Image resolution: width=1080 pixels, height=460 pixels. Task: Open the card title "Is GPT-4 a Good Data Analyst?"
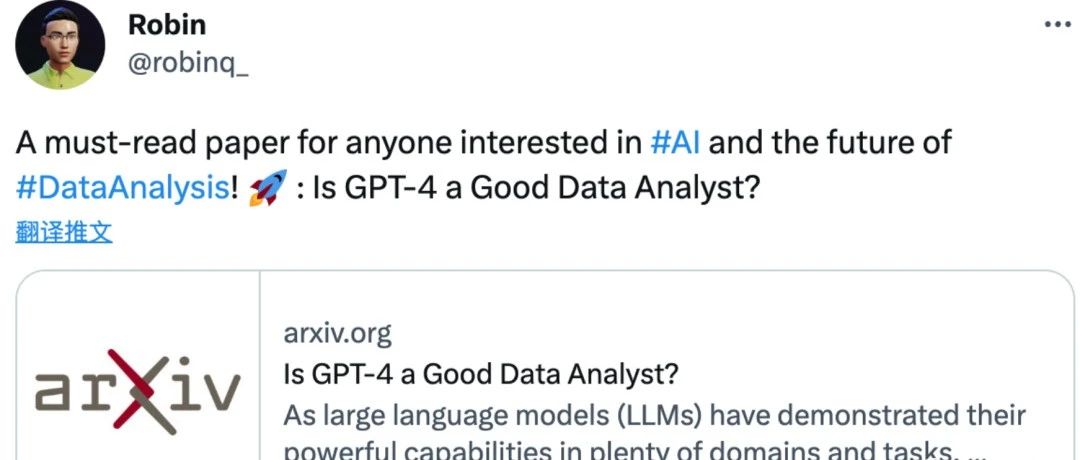(481, 375)
